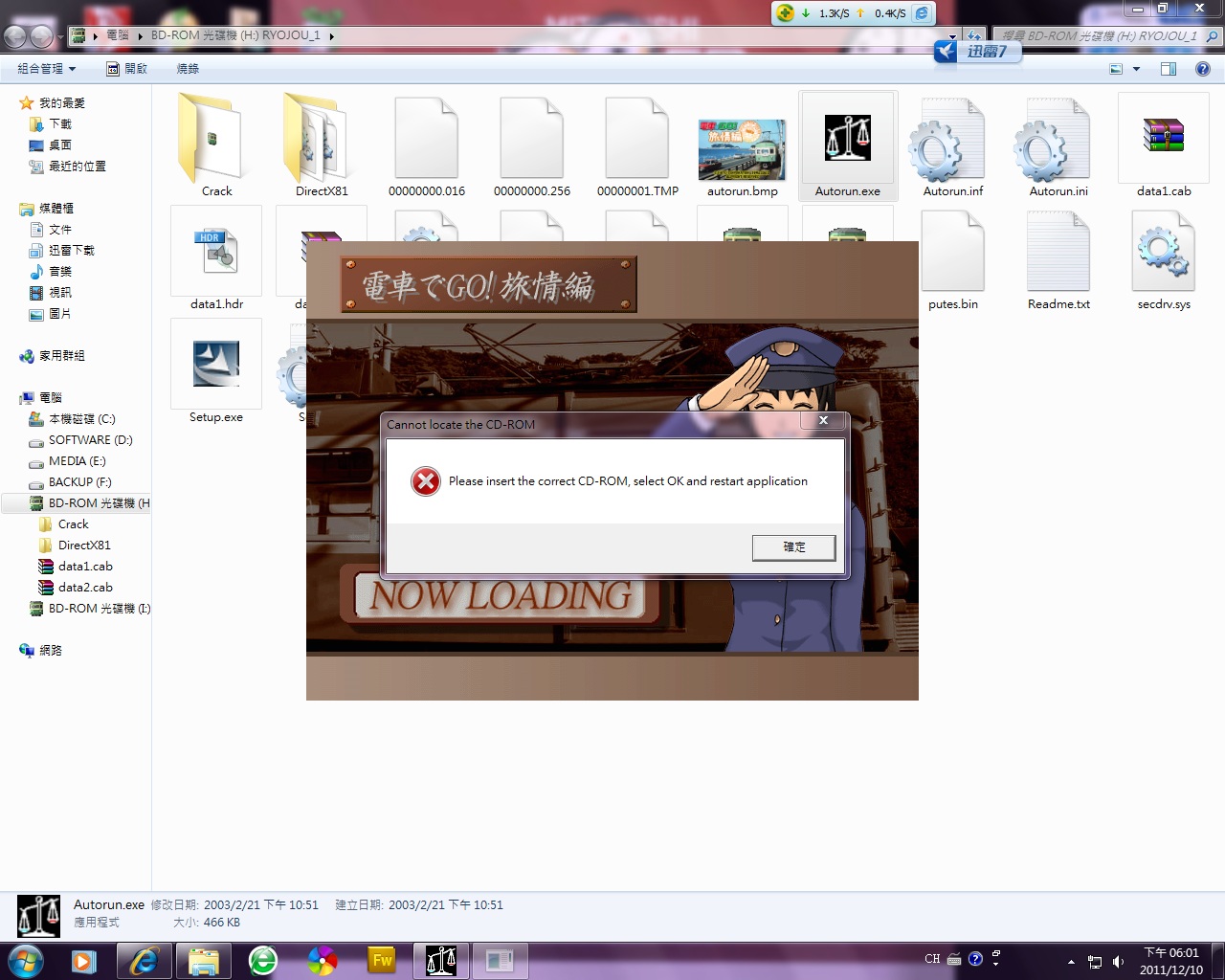Click the 開啟 toolbar button
Image resolution: width=1225 pixels, height=980 pixels.
tap(127, 69)
